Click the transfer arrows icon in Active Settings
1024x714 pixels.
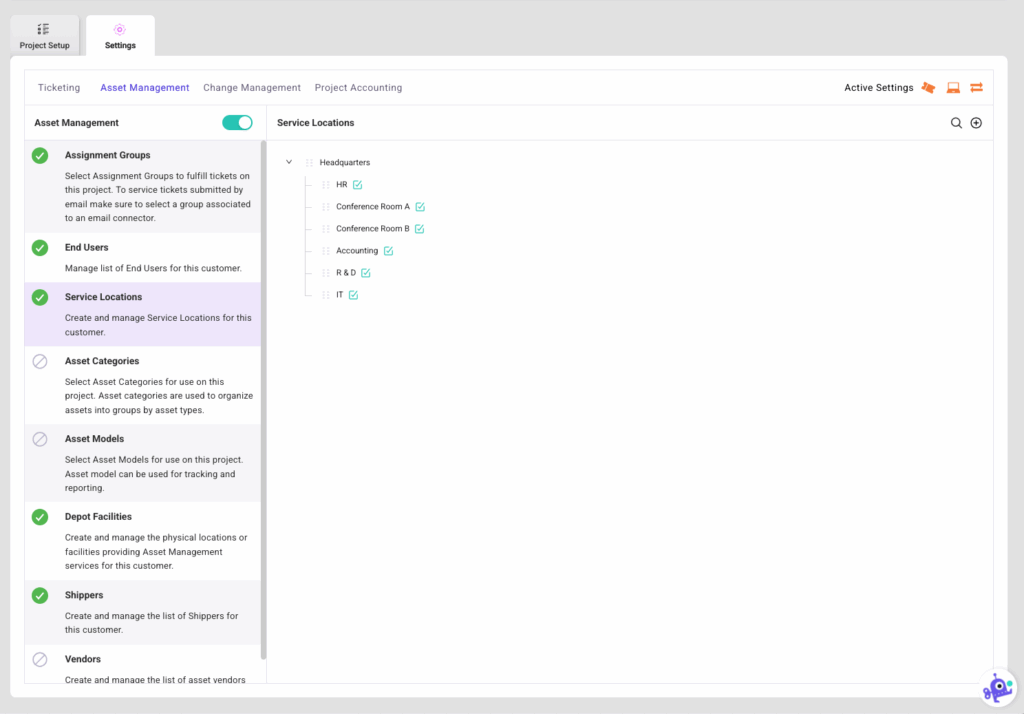coord(976,87)
